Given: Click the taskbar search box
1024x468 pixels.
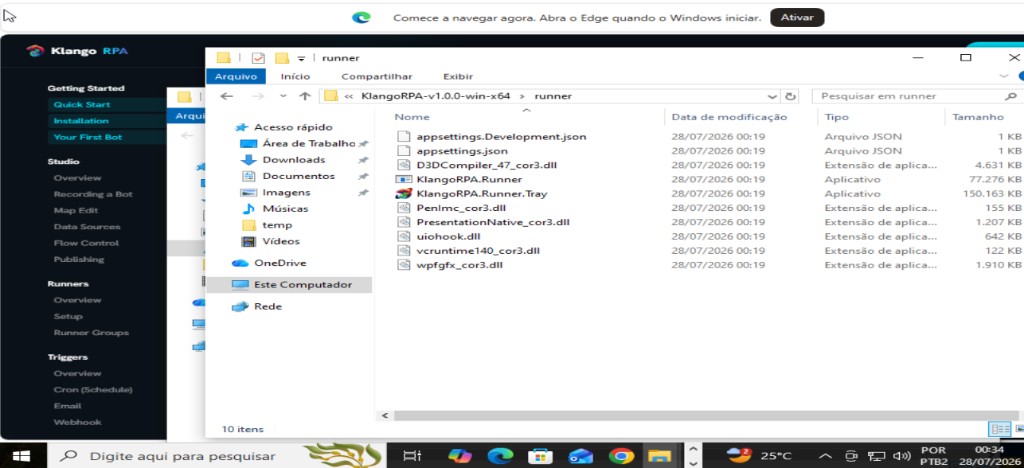Looking at the screenshot, I should click(216, 456).
